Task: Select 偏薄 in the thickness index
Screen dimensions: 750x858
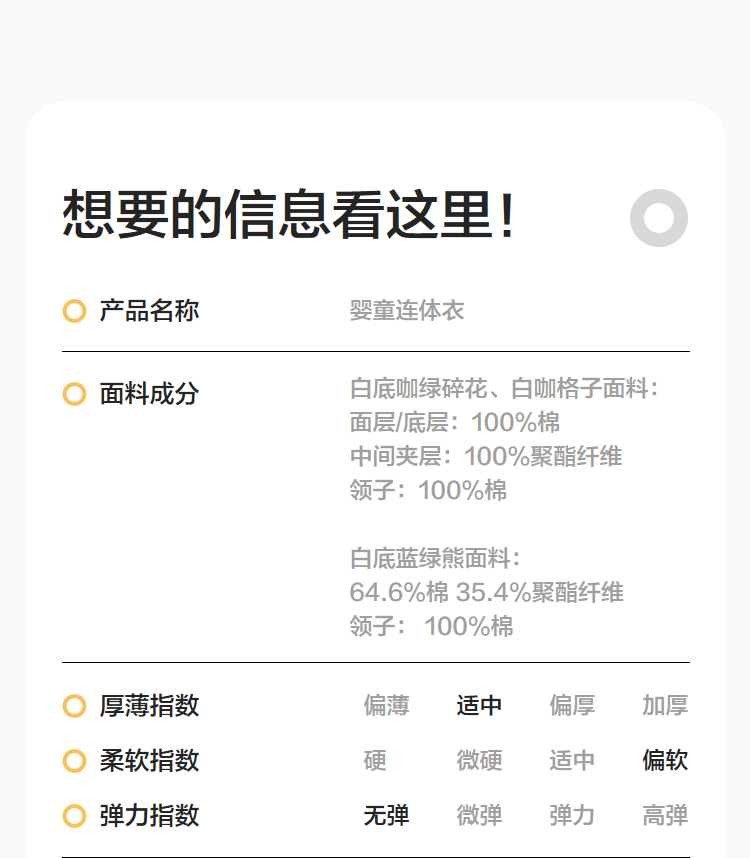Action: [x=386, y=706]
